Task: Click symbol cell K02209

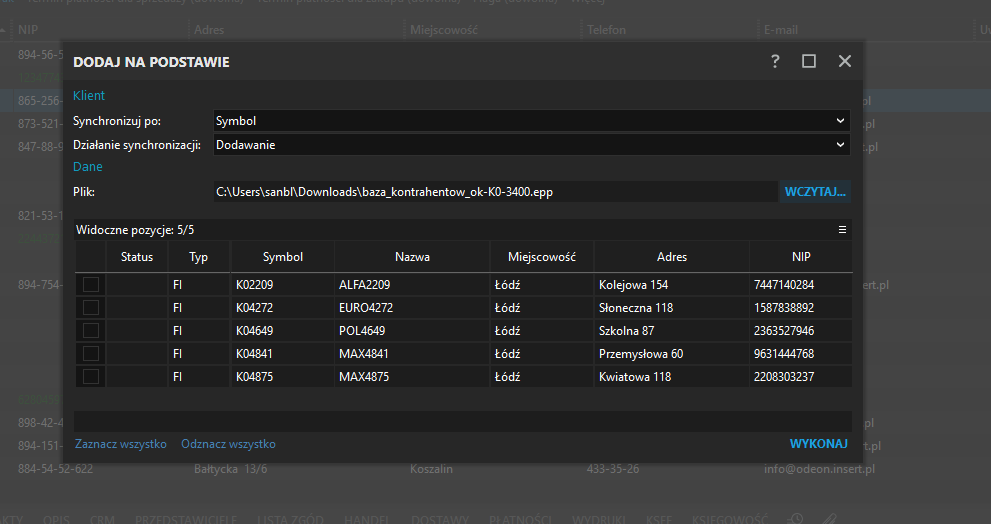Action: (x=283, y=284)
